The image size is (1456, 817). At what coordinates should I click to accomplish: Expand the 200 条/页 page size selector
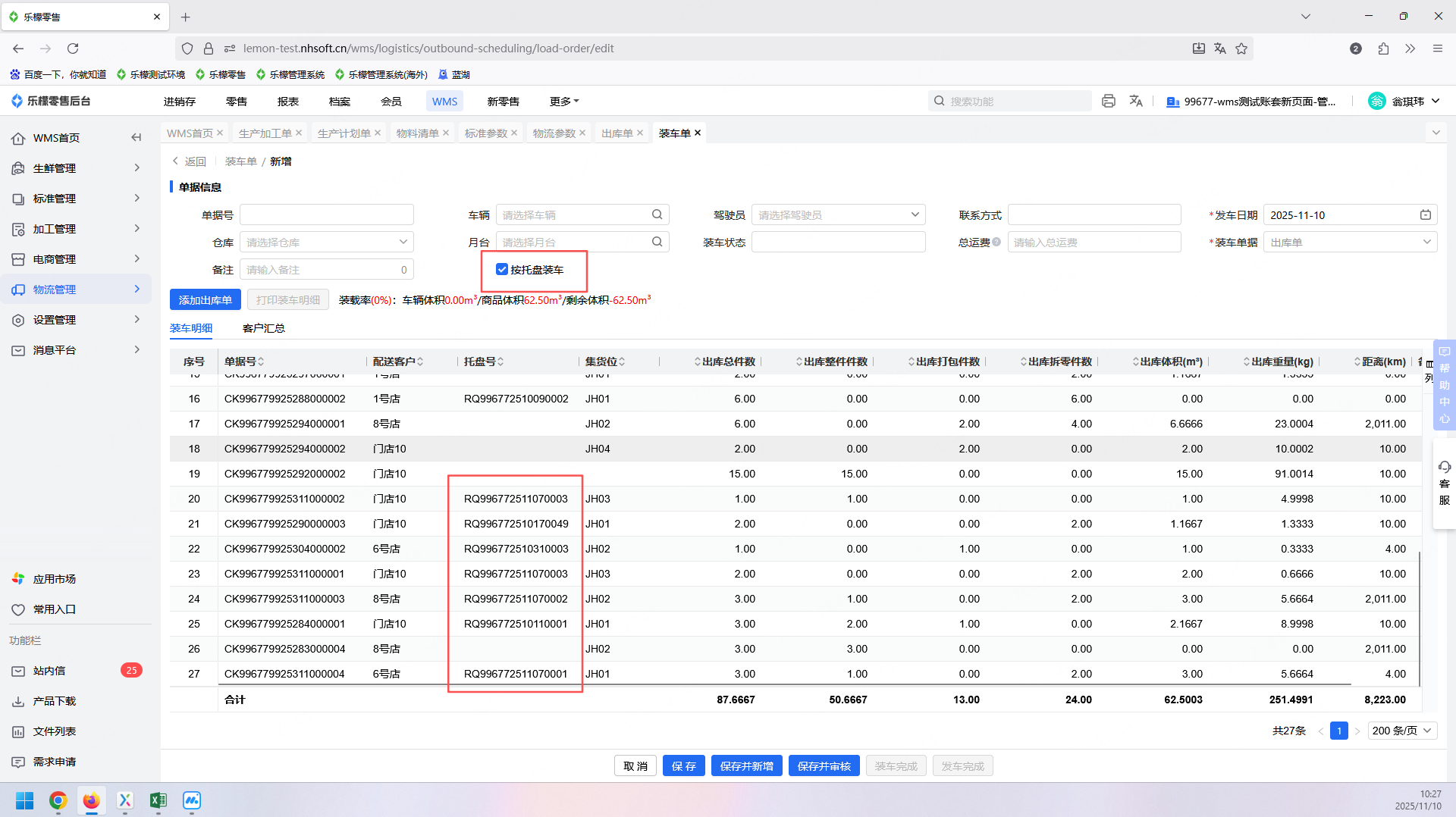[1402, 731]
